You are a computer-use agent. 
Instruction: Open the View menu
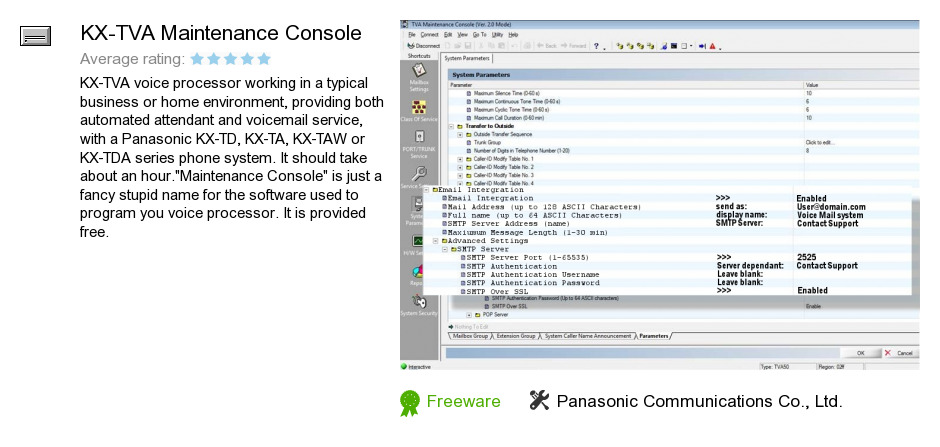click(463, 35)
